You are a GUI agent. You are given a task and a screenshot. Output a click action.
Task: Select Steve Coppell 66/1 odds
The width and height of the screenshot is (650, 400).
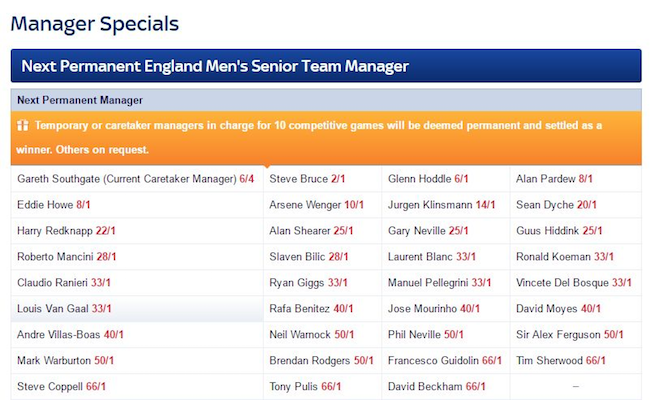(137, 386)
